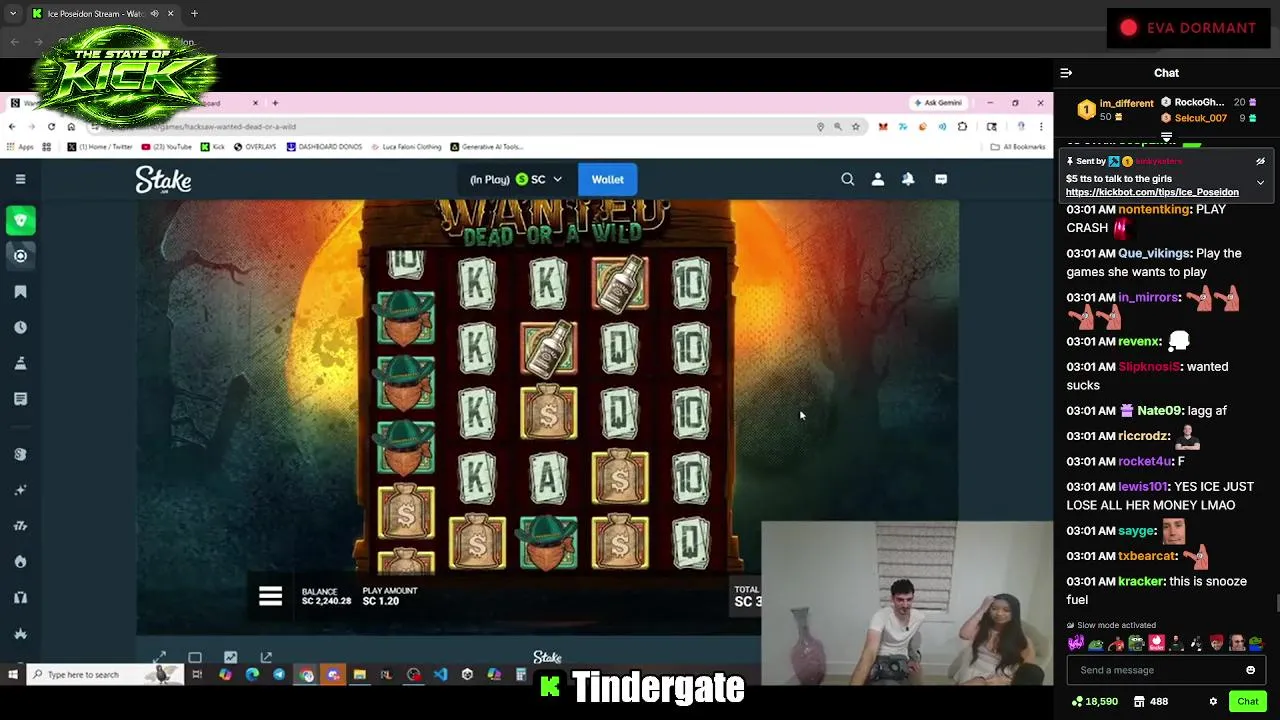Viewport: 1280px width, 720px height.
Task: Open the Wallet button
Action: click(607, 180)
